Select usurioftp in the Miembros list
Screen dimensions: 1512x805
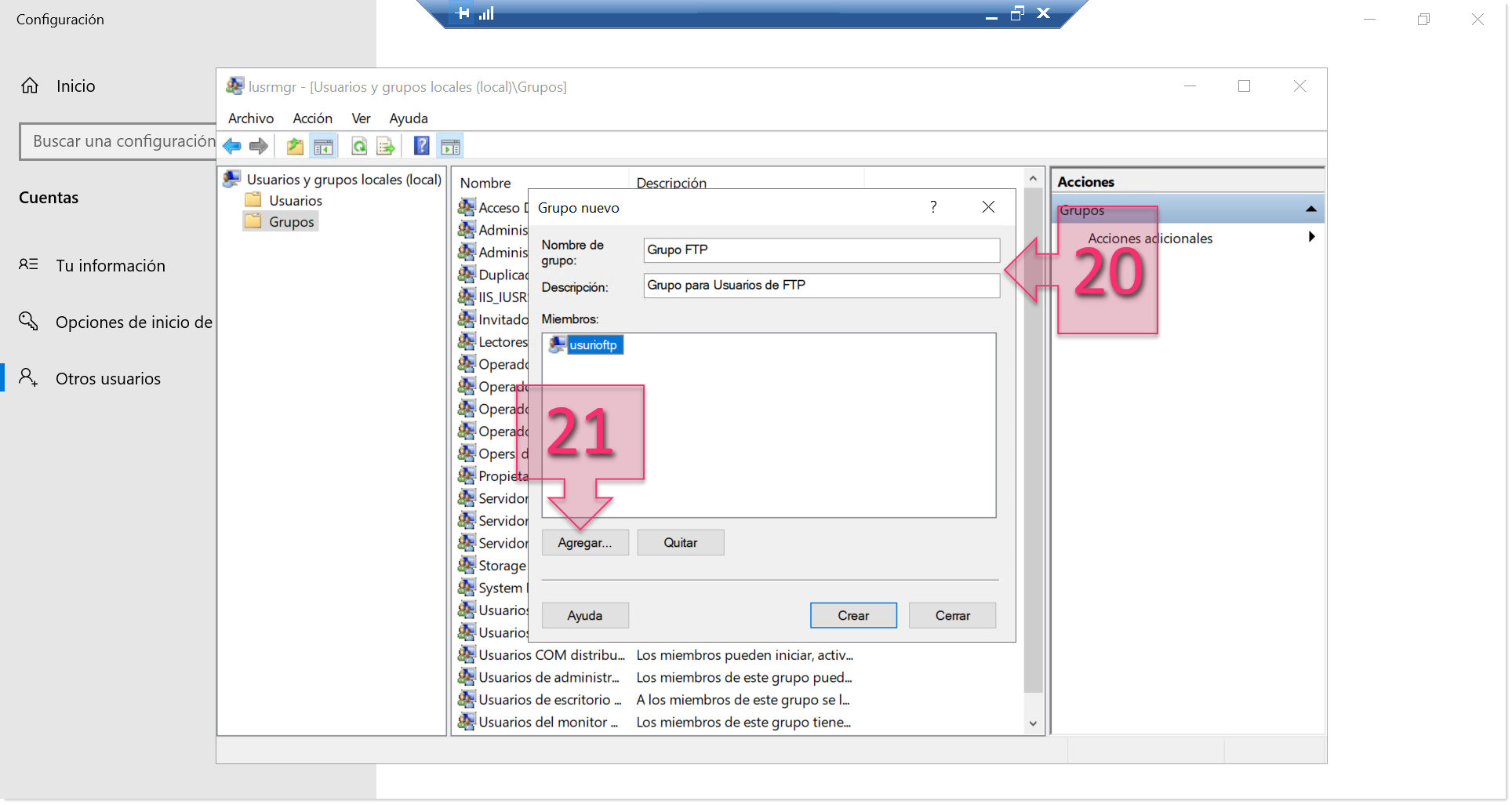(593, 345)
